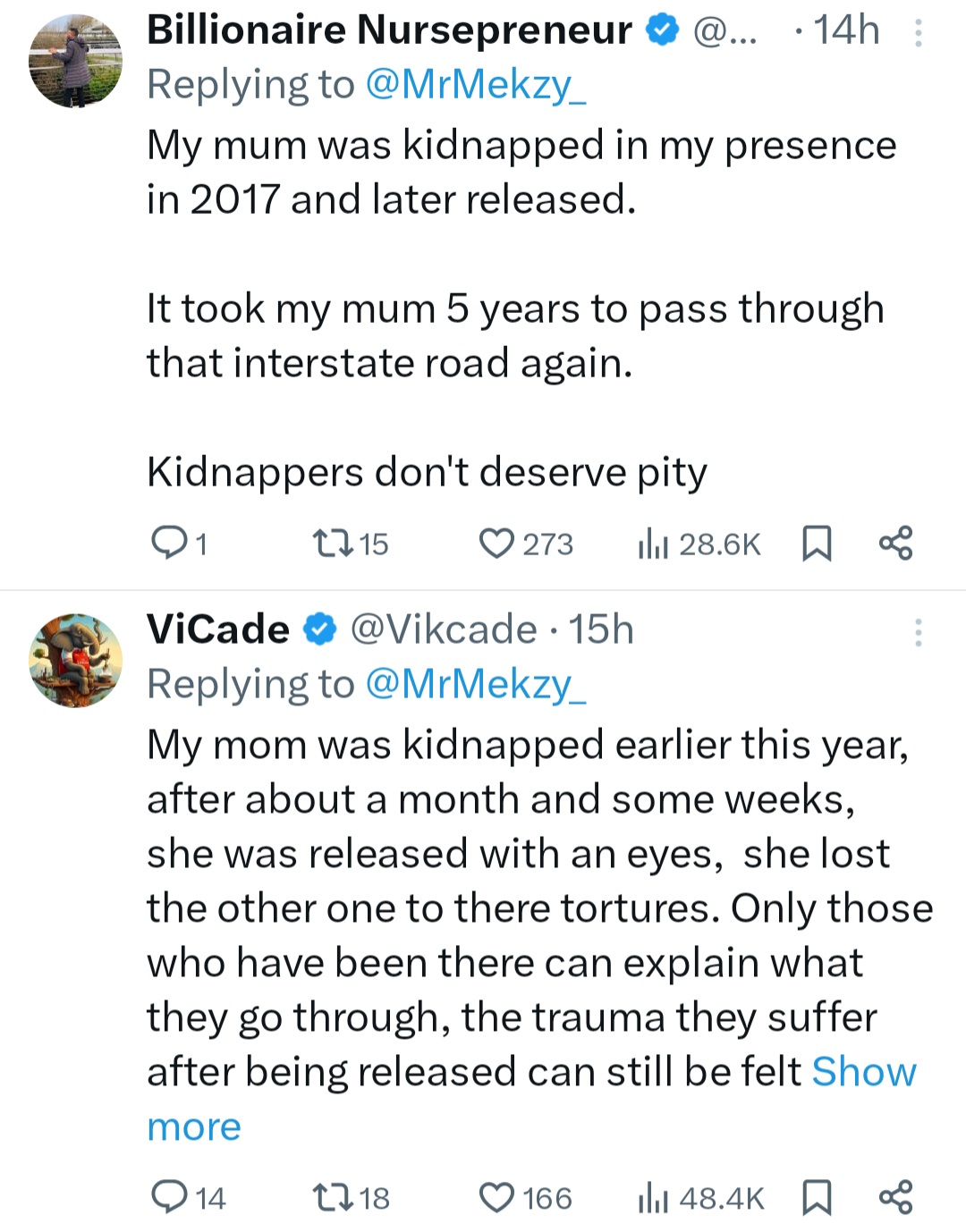Open the Billionaire Nursepreneur display name
This screenshot has height=1232, width=966.
[x=389, y=31]
